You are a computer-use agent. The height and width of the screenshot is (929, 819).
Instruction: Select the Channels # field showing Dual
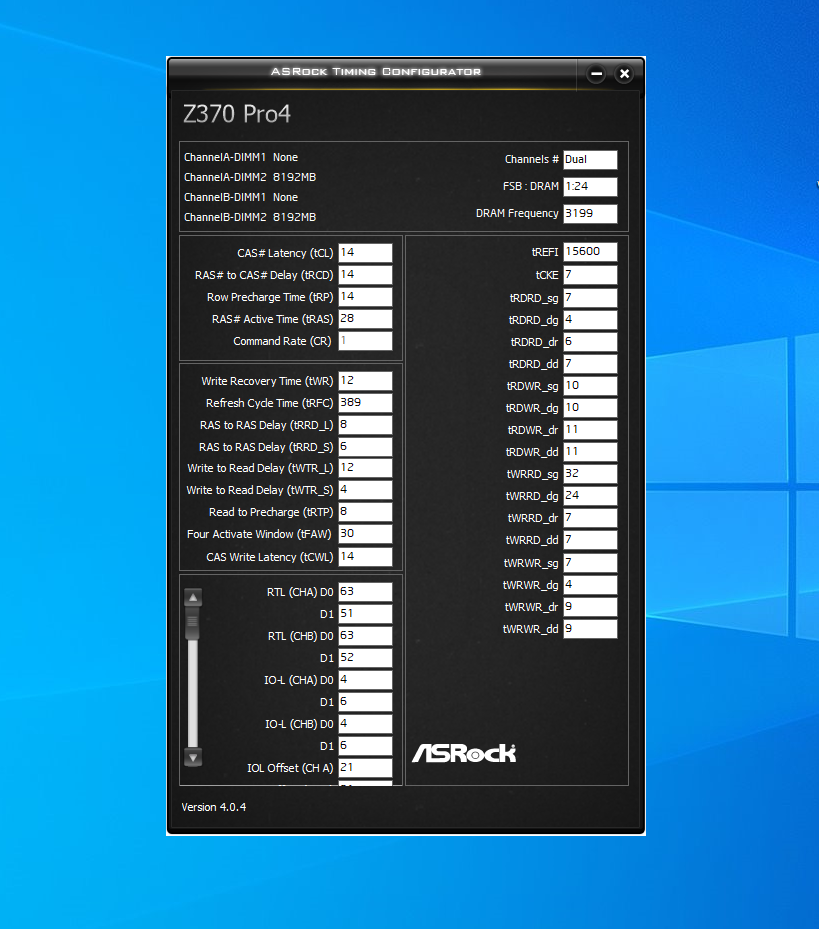[590, 159]
